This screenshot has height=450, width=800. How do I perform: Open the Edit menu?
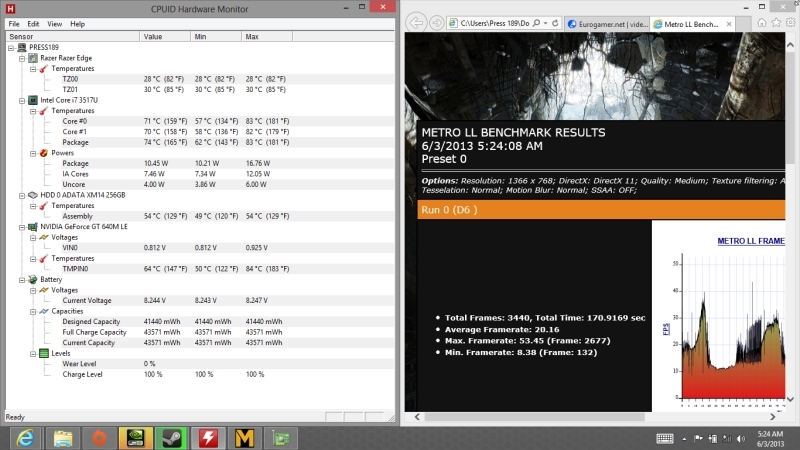(x=33, y=24)
